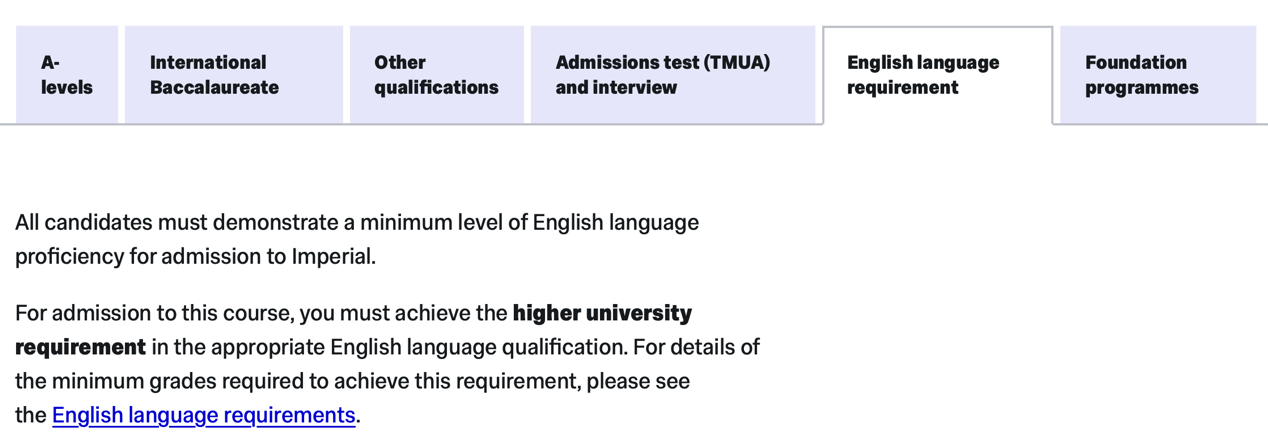
Task: Follow the English language requirements link
Action: pyautogui.click(x=203, y=415)
